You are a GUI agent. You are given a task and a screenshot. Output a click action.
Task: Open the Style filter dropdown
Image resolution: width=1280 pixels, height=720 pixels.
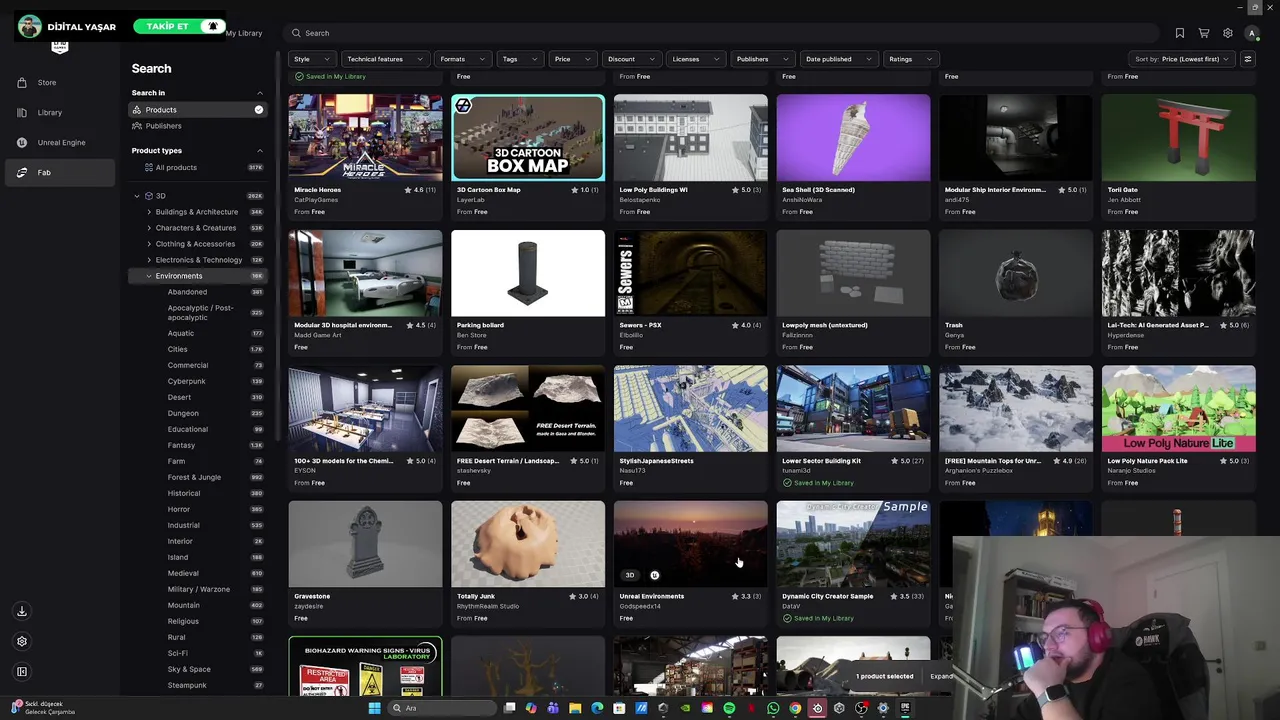tap(312, 59)
